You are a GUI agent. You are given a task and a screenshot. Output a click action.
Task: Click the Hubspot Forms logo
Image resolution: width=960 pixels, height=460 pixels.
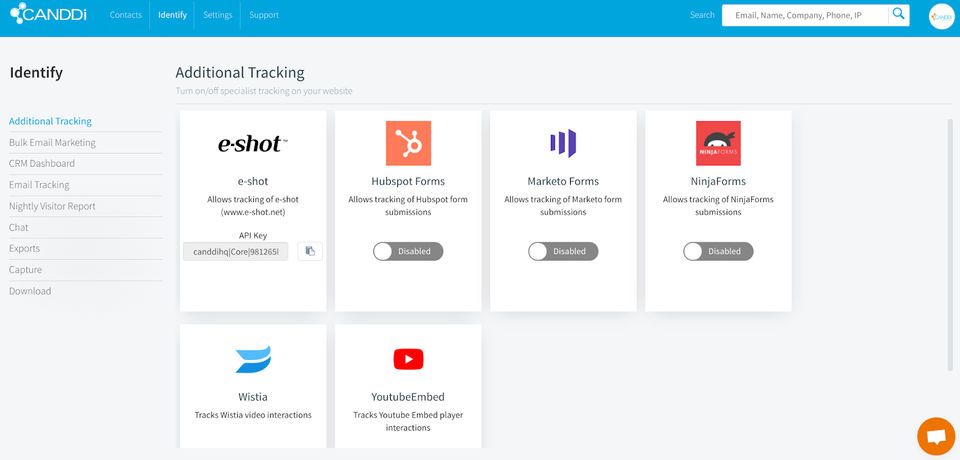coord(408,143)
